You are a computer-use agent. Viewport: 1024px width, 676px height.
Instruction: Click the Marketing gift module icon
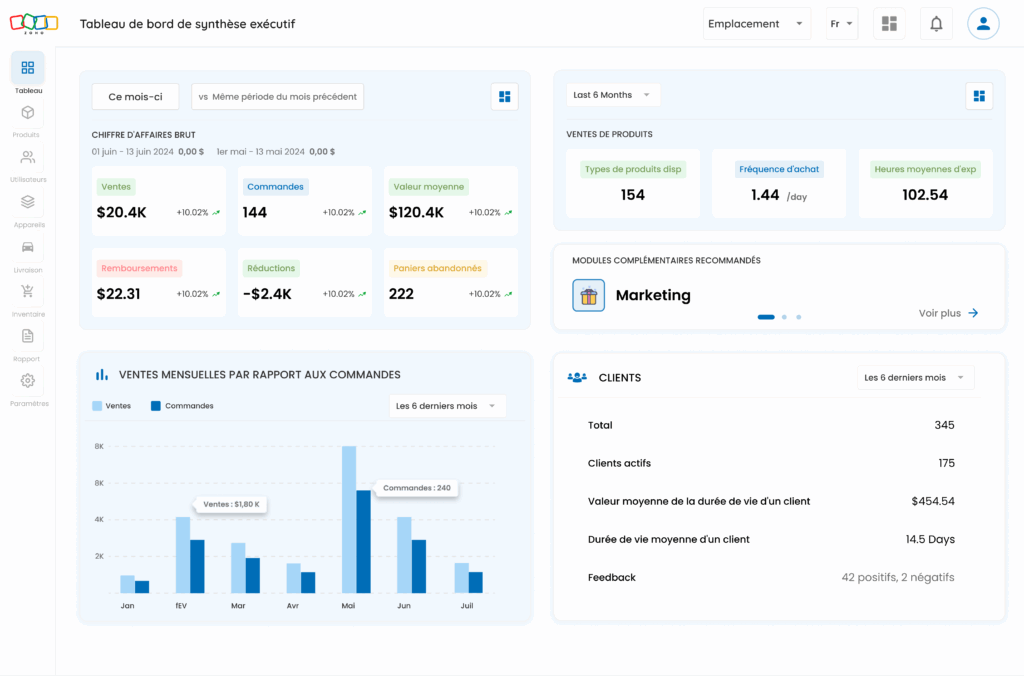click(588, 295)
